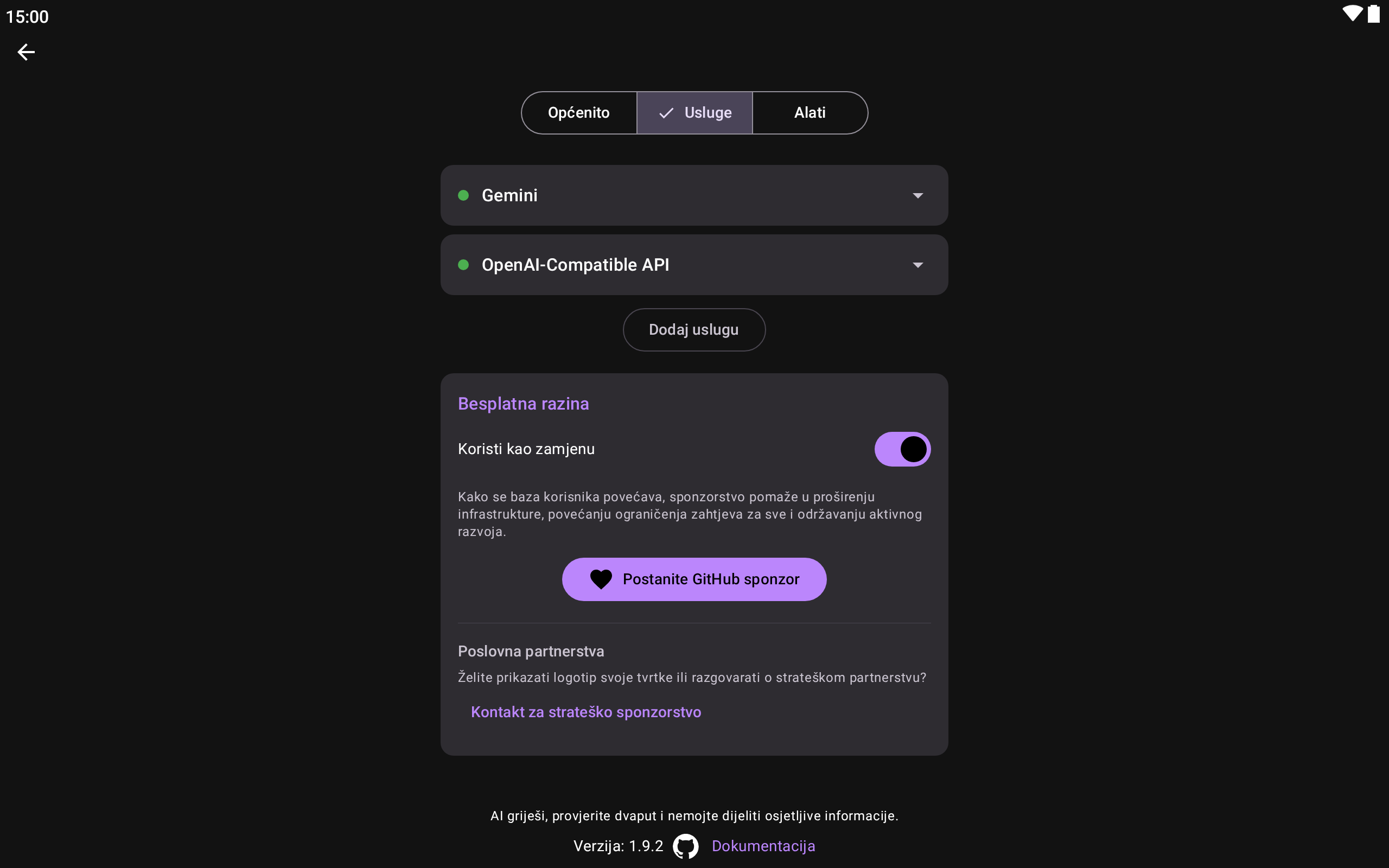Open the Dokumentacija link
The height and width of the screenshot is (868, 1389).
(763, 846)
